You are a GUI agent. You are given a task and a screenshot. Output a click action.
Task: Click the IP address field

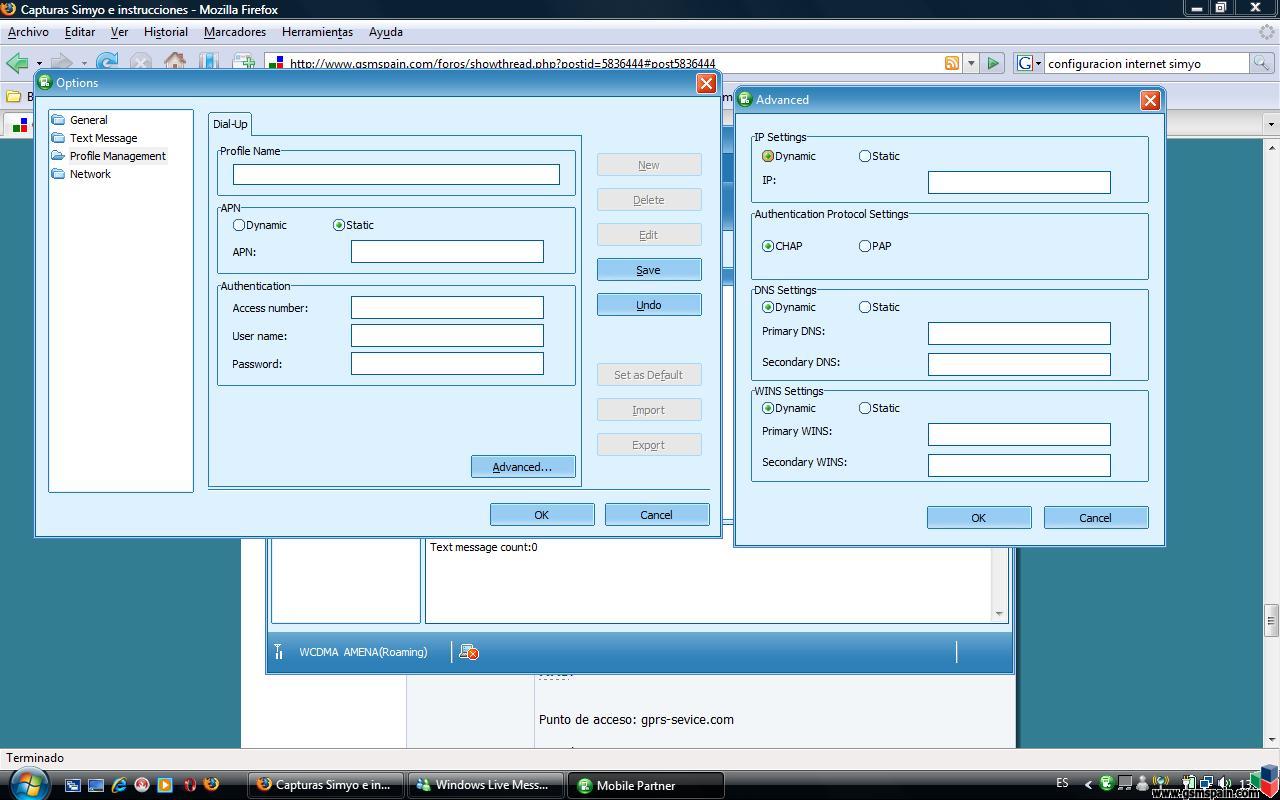pos(1019,182)
